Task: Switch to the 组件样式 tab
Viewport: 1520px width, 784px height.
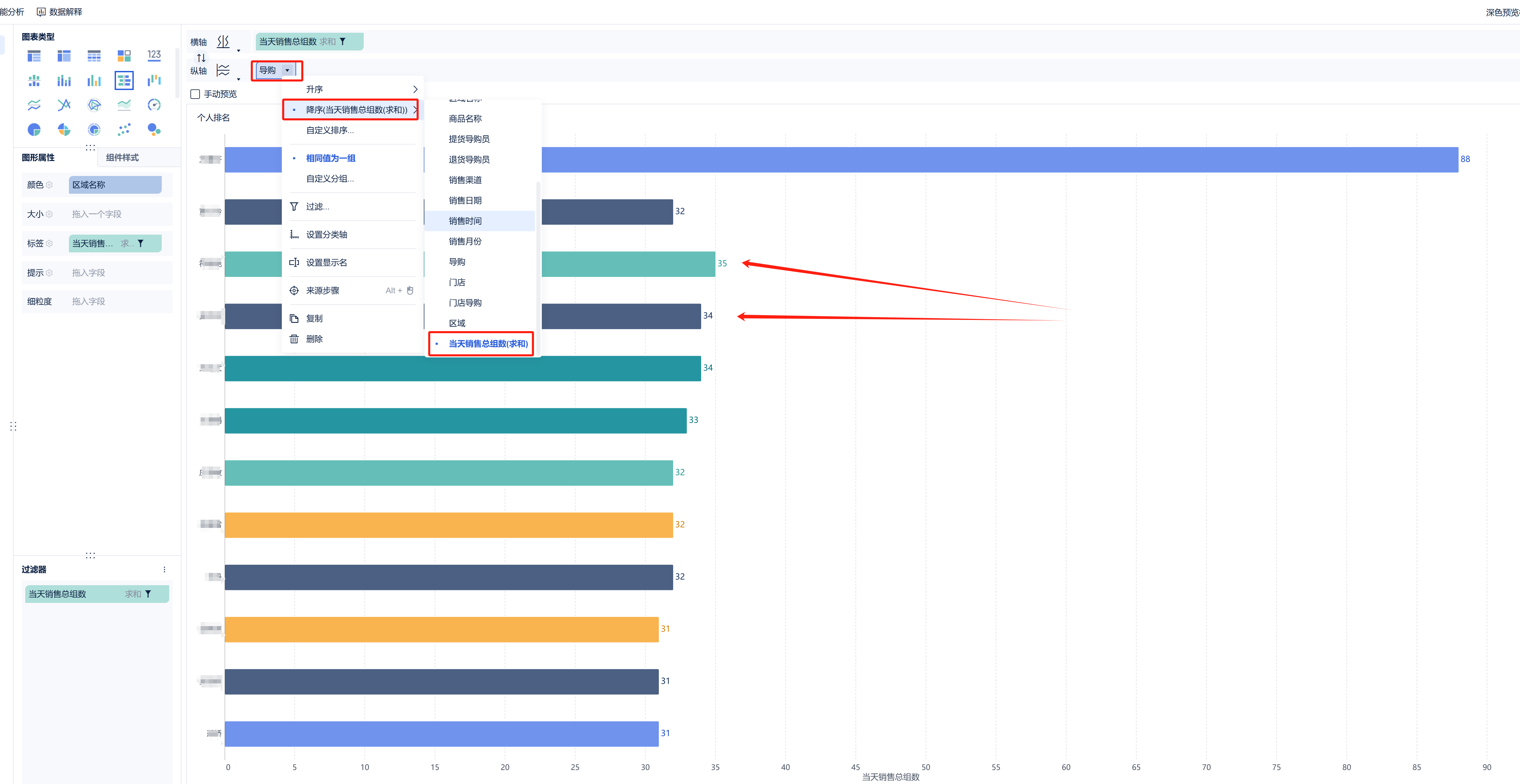Action: tap(122, 158)
